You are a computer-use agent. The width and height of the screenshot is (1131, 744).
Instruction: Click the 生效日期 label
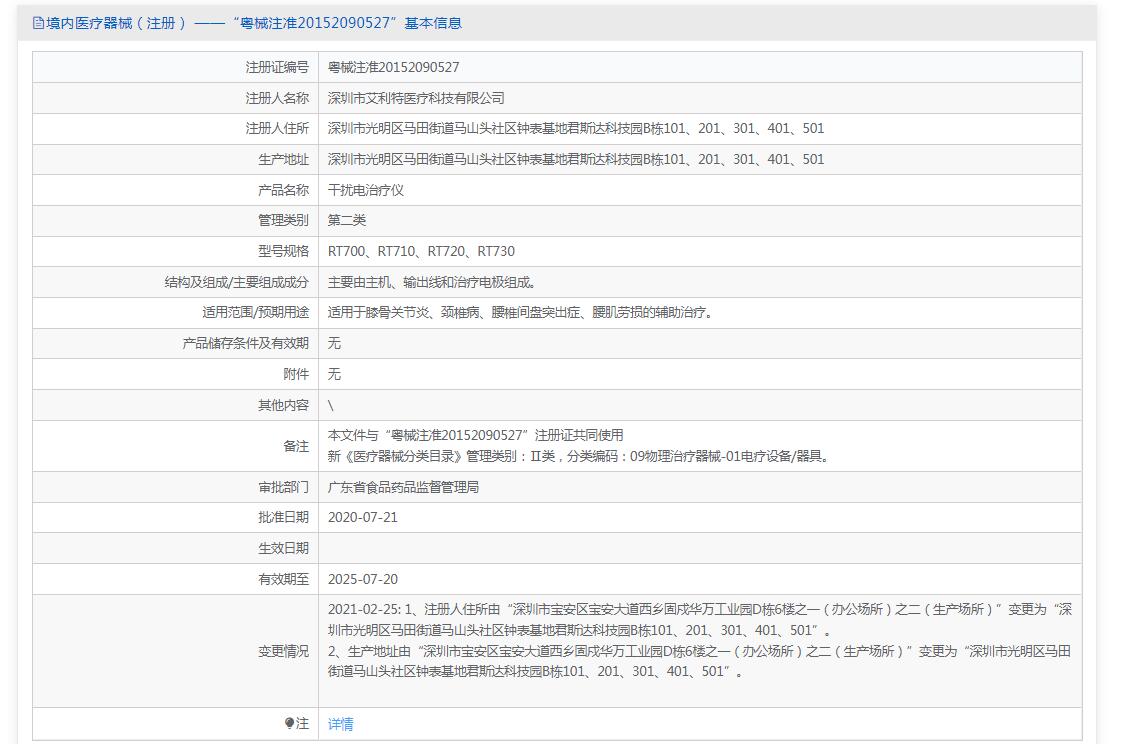point(283,548)
